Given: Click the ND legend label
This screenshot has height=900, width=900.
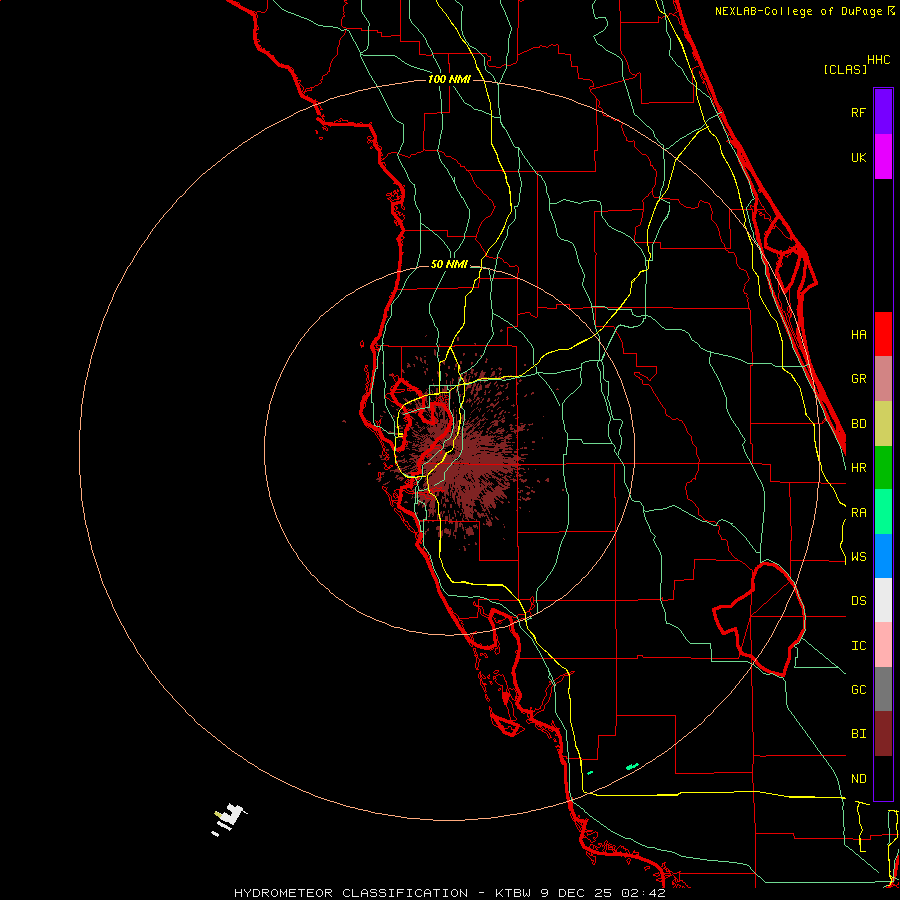Looking at the screenshot, I should tap(858, 779).
